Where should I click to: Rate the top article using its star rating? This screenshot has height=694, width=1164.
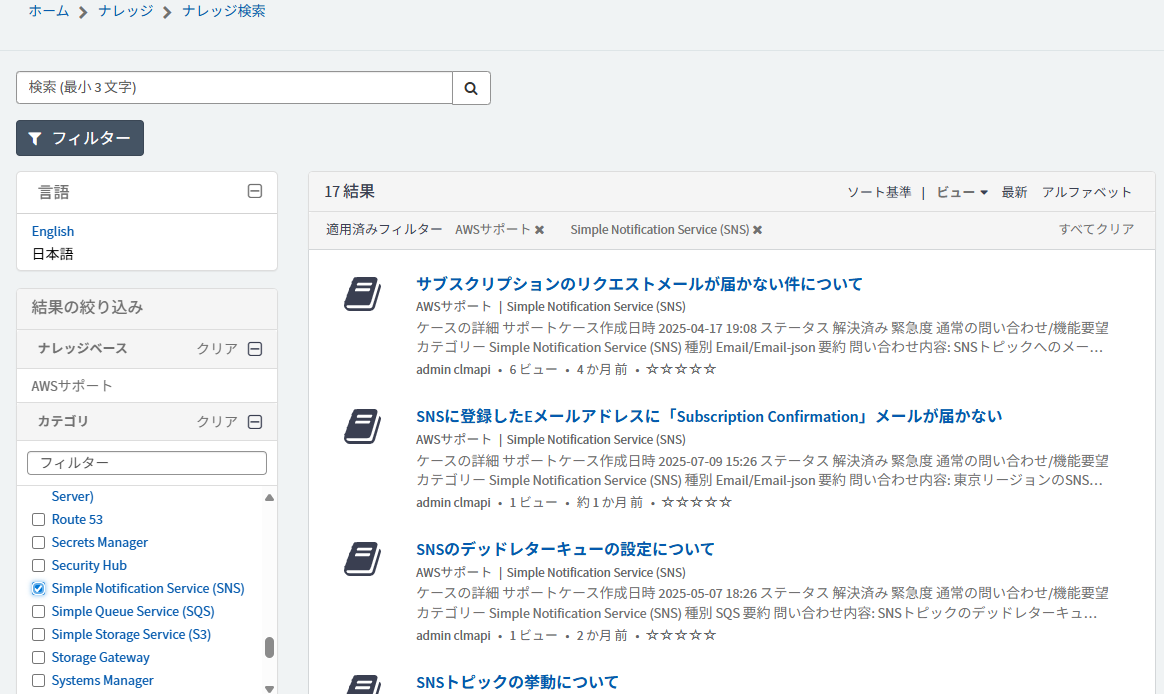click(680, 369)
